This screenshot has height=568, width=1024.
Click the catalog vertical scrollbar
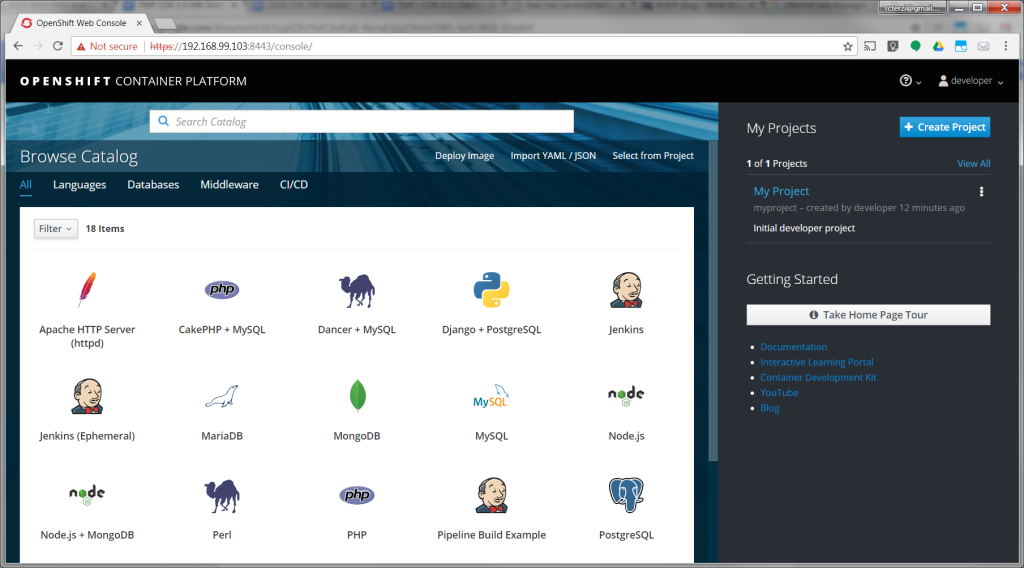[x=713, y=300]
